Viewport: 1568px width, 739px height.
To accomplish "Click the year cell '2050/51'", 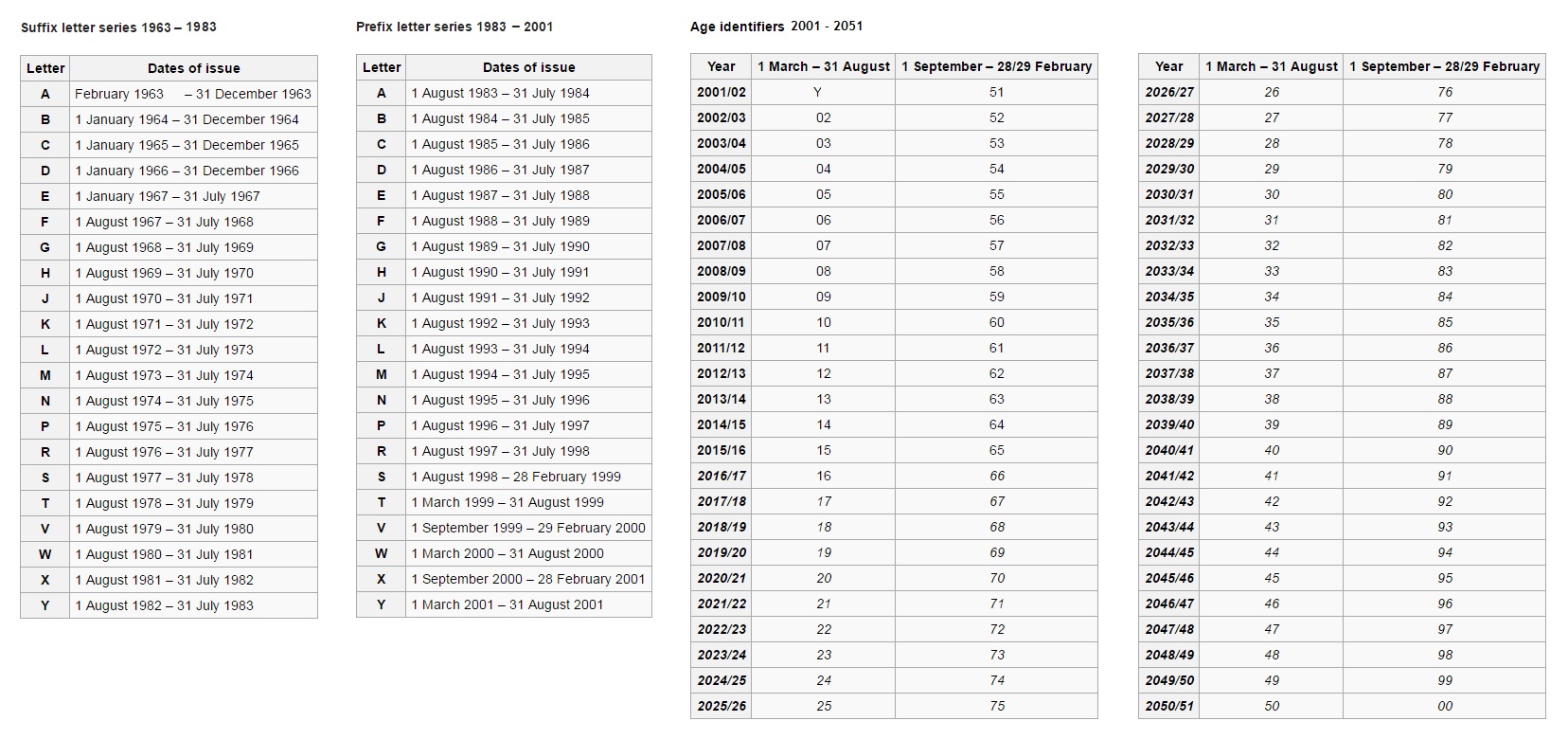I will click(1169, 706).
